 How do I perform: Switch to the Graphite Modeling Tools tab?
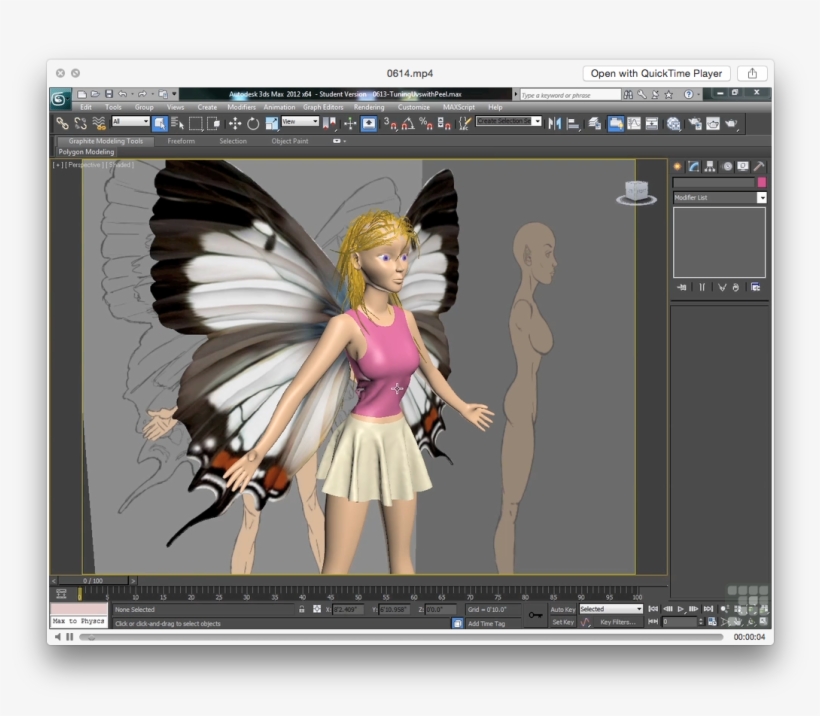click(110, 141)
